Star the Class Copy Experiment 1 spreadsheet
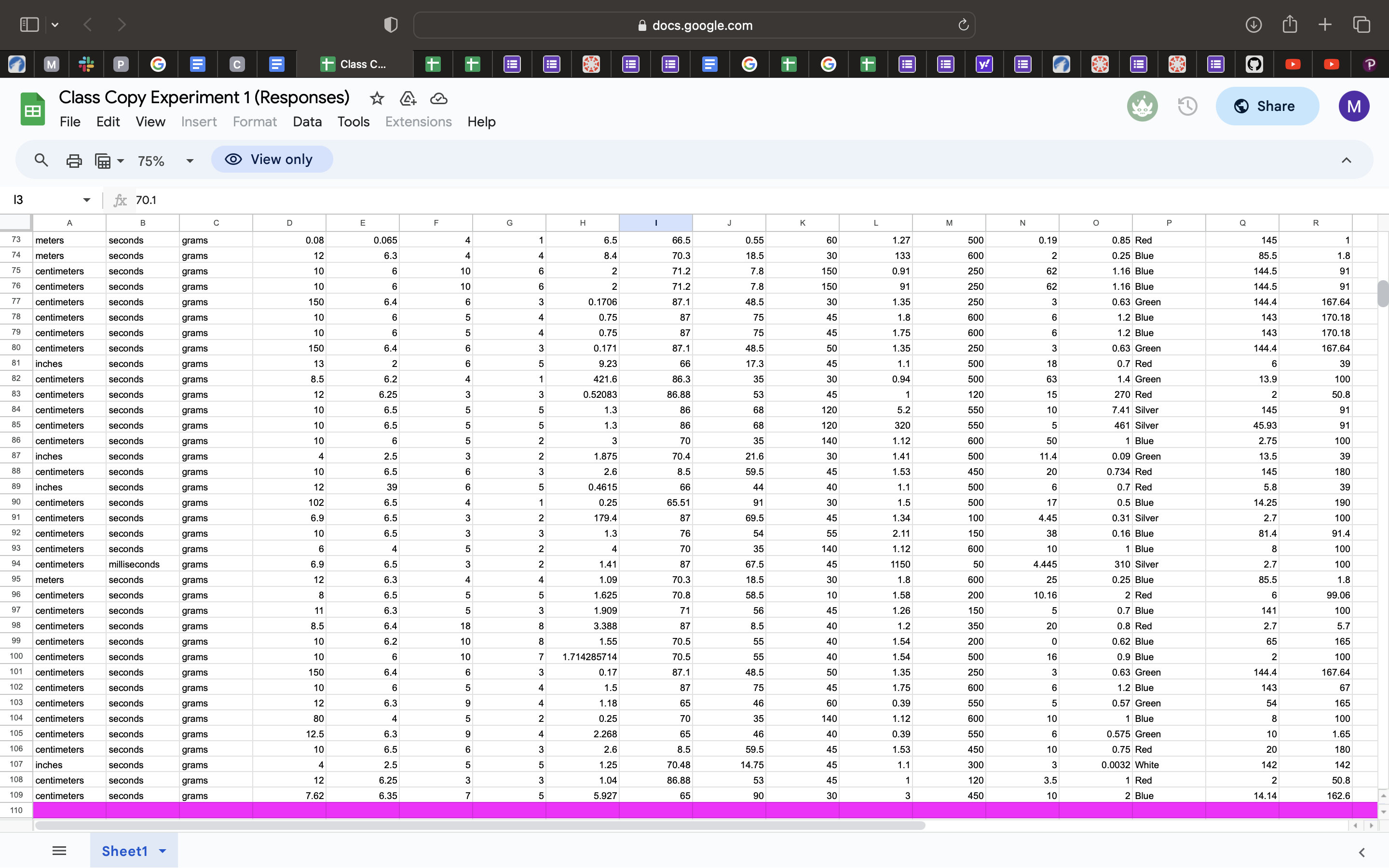Viewport: 1389px width, 868px height. tap(377, 98)
